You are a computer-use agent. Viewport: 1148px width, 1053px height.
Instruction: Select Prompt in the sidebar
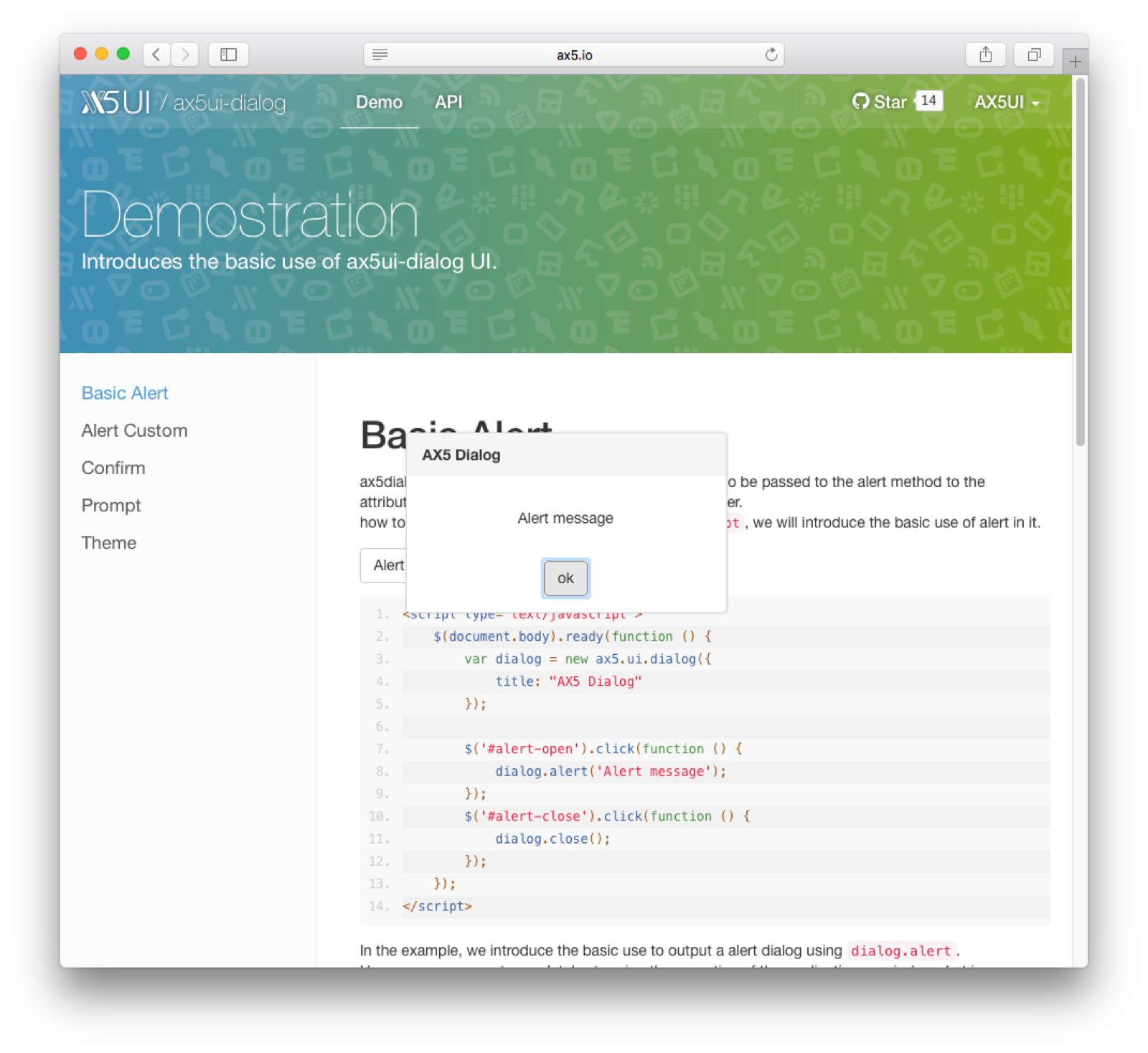pos(111,505)
